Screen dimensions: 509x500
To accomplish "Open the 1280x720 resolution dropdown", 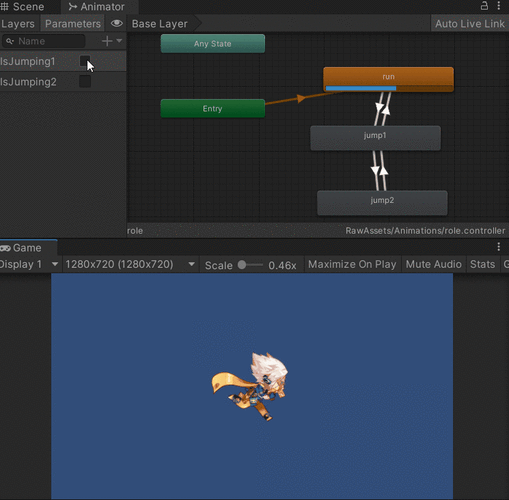I will (130, 264).
